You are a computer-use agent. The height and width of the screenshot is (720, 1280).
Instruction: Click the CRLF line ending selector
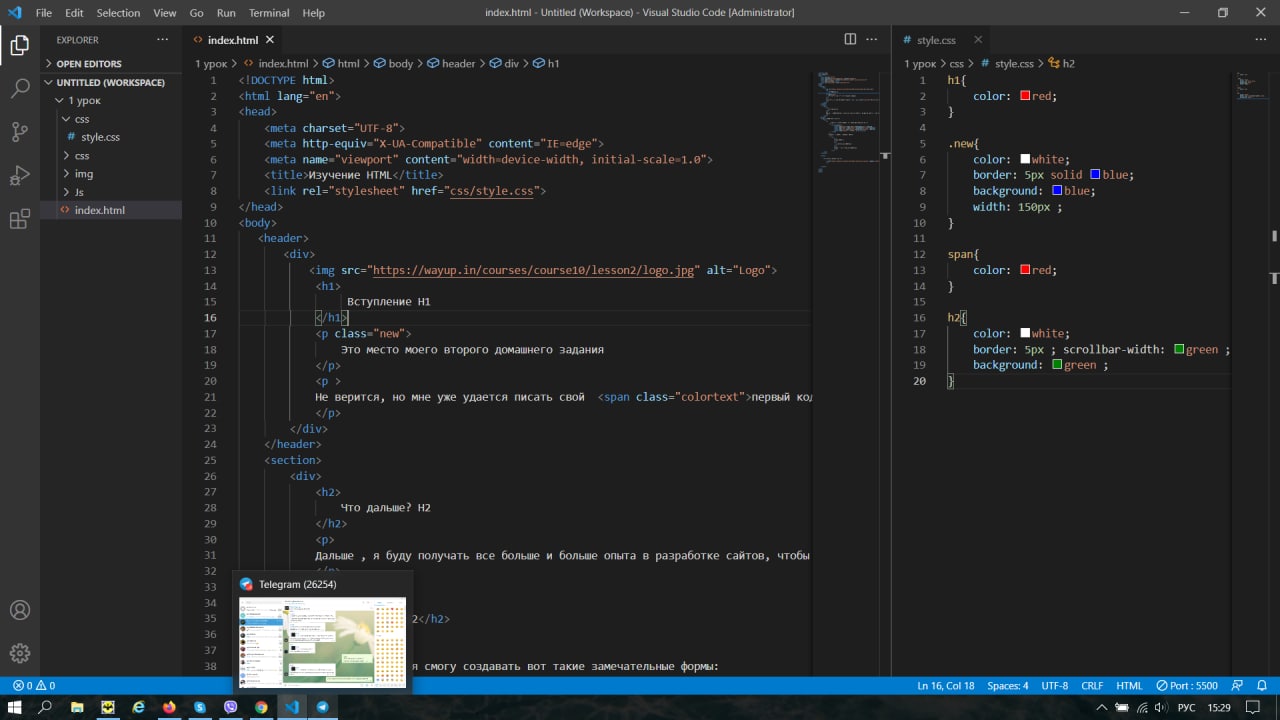(1092, 686)
